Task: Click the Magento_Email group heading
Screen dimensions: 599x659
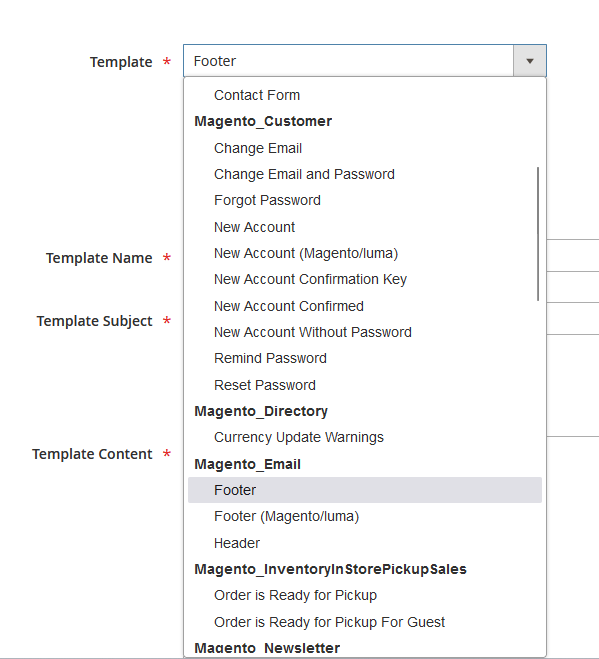Action: click(248, 464)
